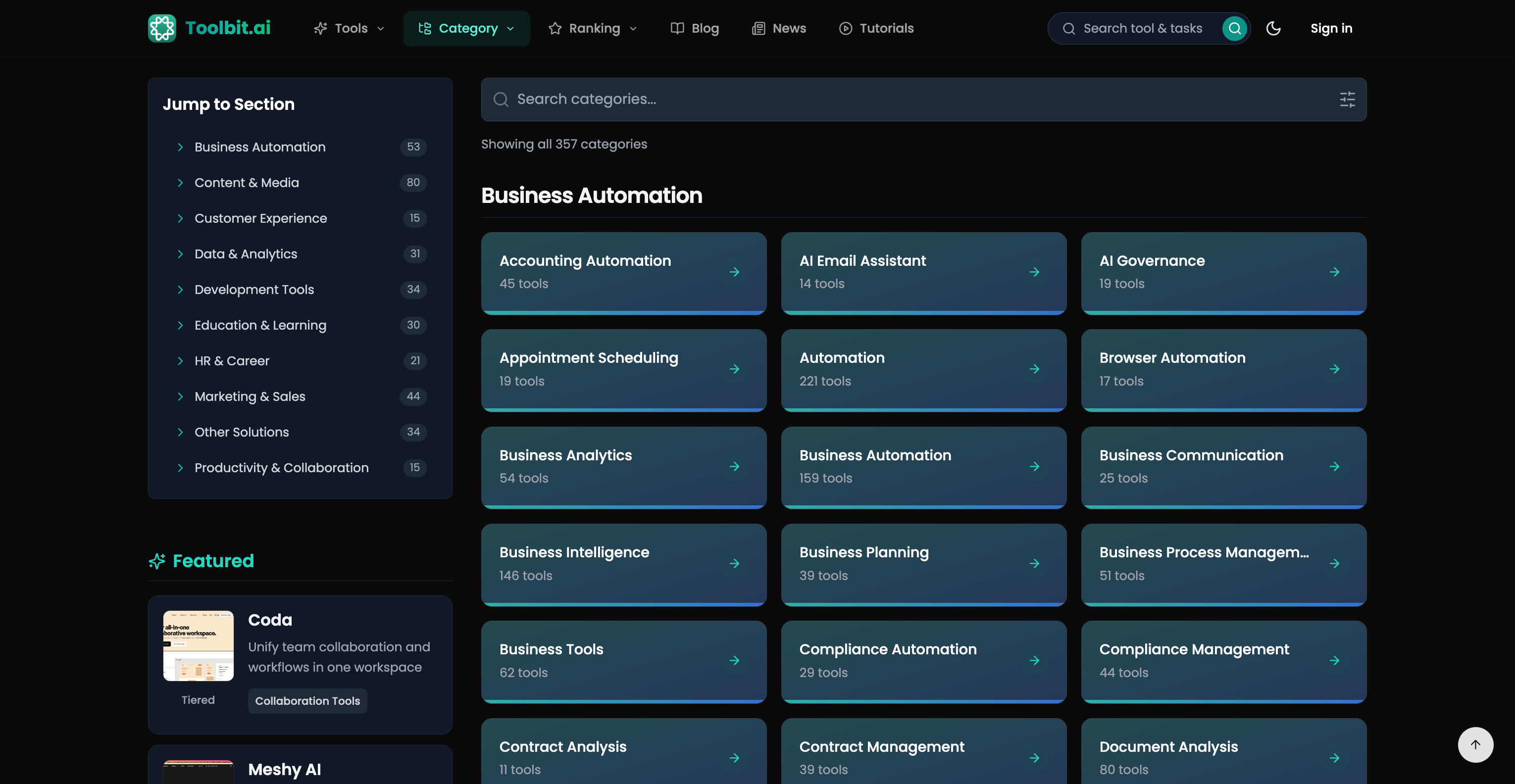This screenshot has width=1515, height=784.
Task: Click the Search categories input field
Action: click(882, 99)
